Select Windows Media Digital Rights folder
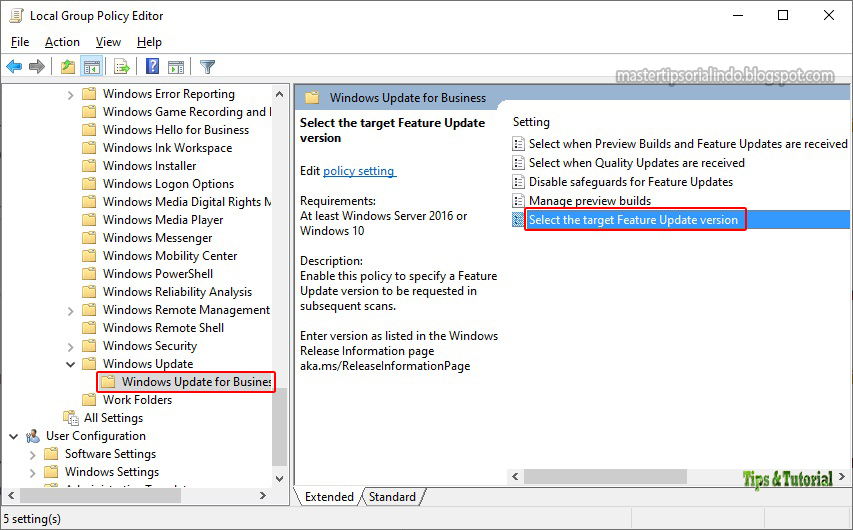853x530 pixels. click(x=187, y=201)
